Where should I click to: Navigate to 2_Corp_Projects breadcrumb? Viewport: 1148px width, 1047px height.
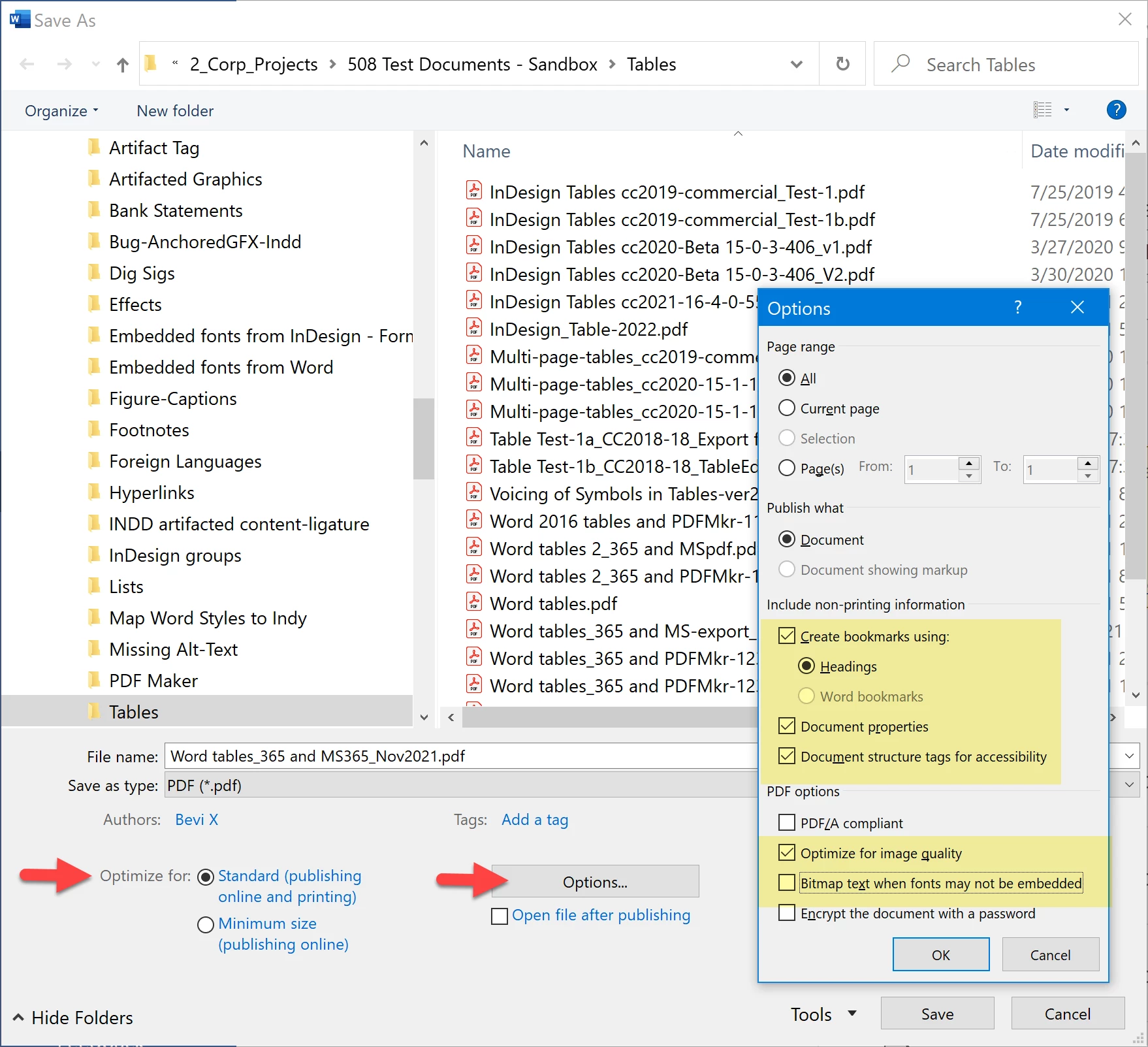[253, 64]
